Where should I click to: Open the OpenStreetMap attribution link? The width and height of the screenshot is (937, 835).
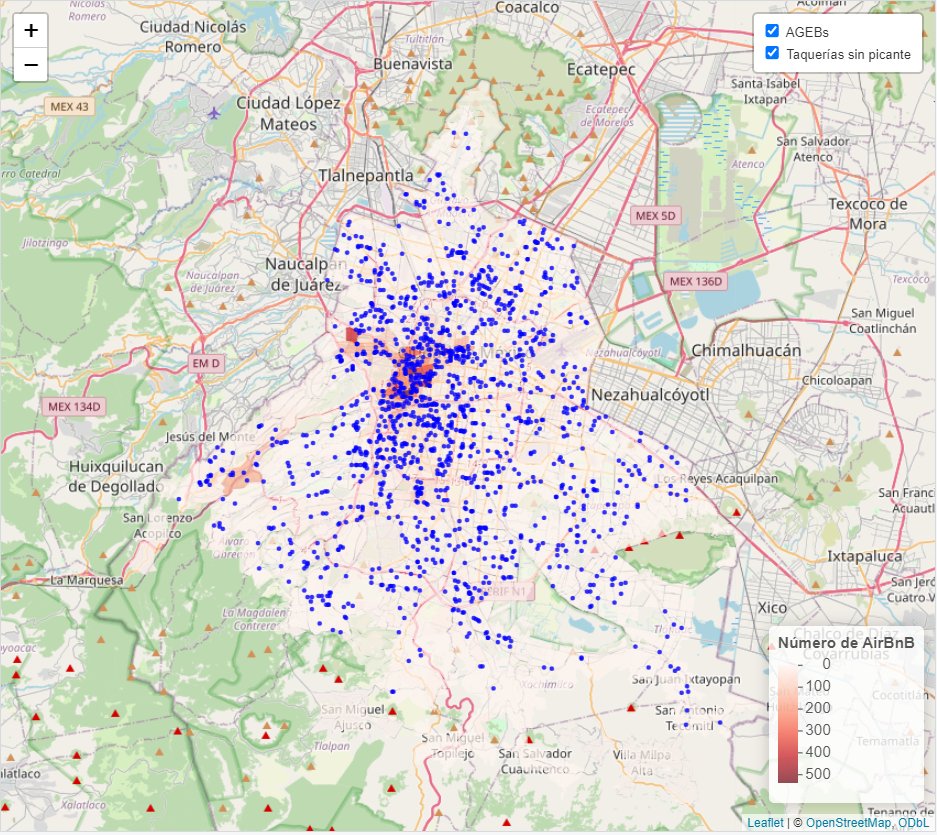pyautogui.click(x=849, y=822)
